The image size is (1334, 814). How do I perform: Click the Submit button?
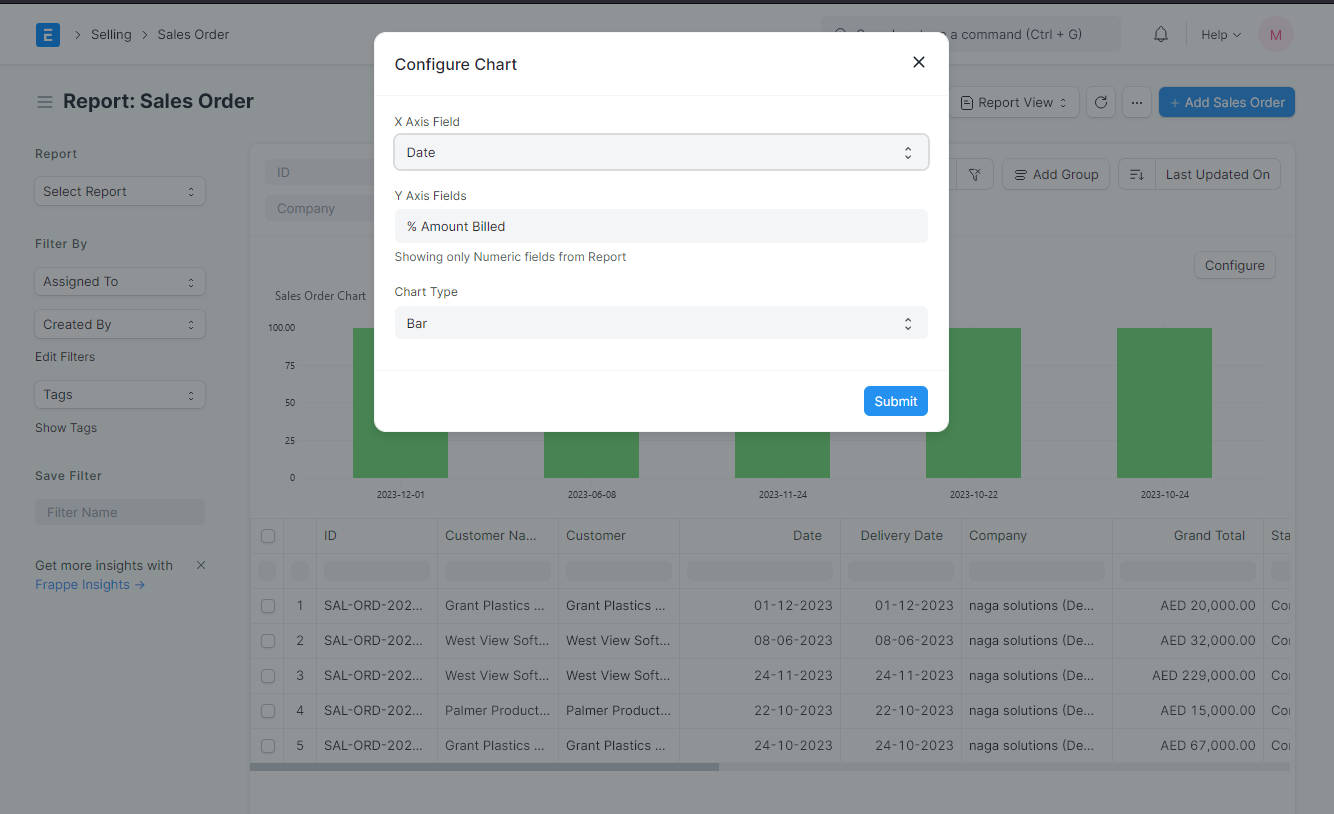(895, 400)
